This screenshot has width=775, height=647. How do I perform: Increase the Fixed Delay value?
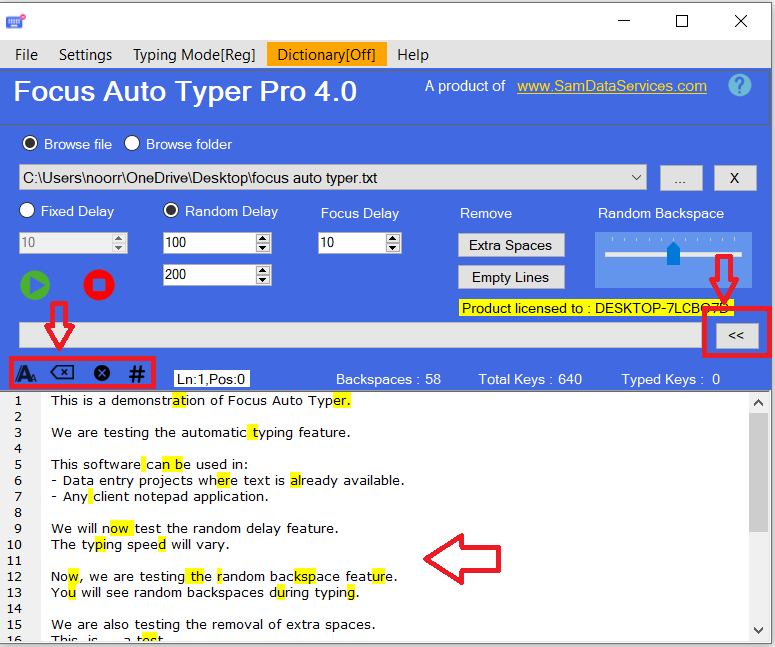point(118,238)
